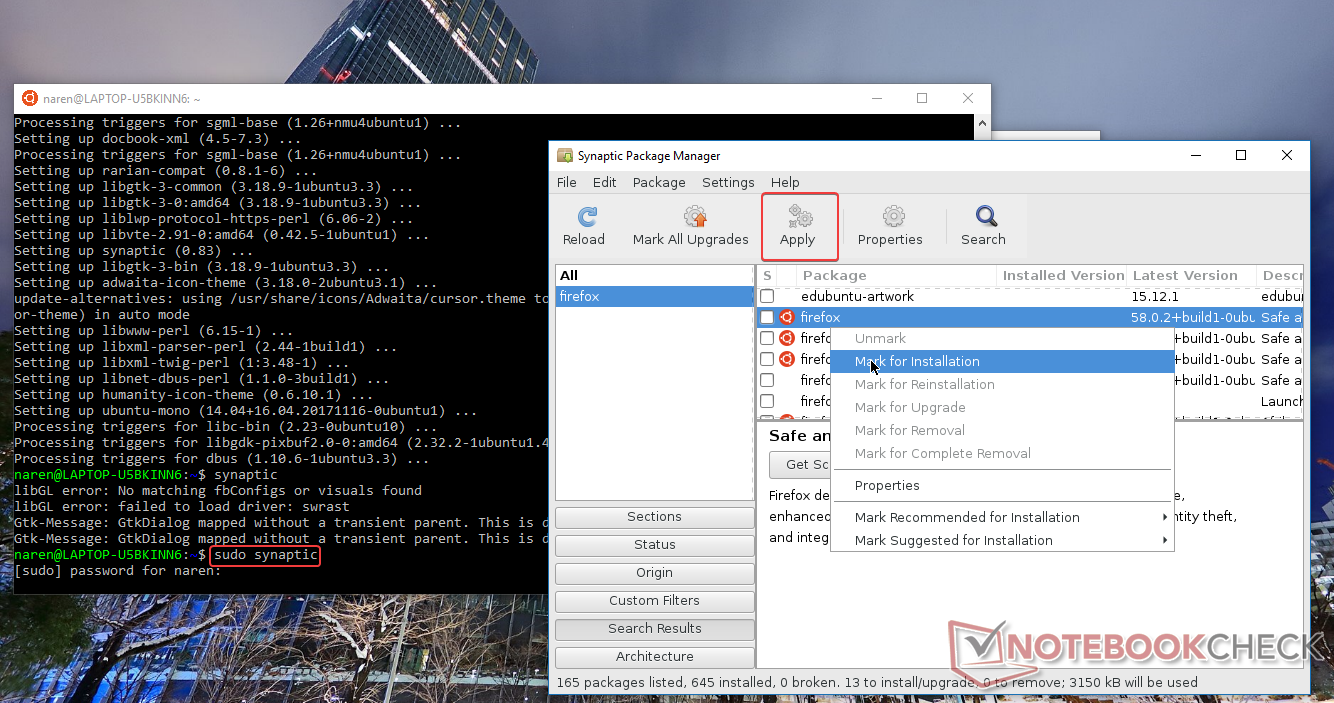The width and height of the screenshot is (1334, 703).
Task: Open the File menu in Synaptic
Action: [x=567, y=182]
